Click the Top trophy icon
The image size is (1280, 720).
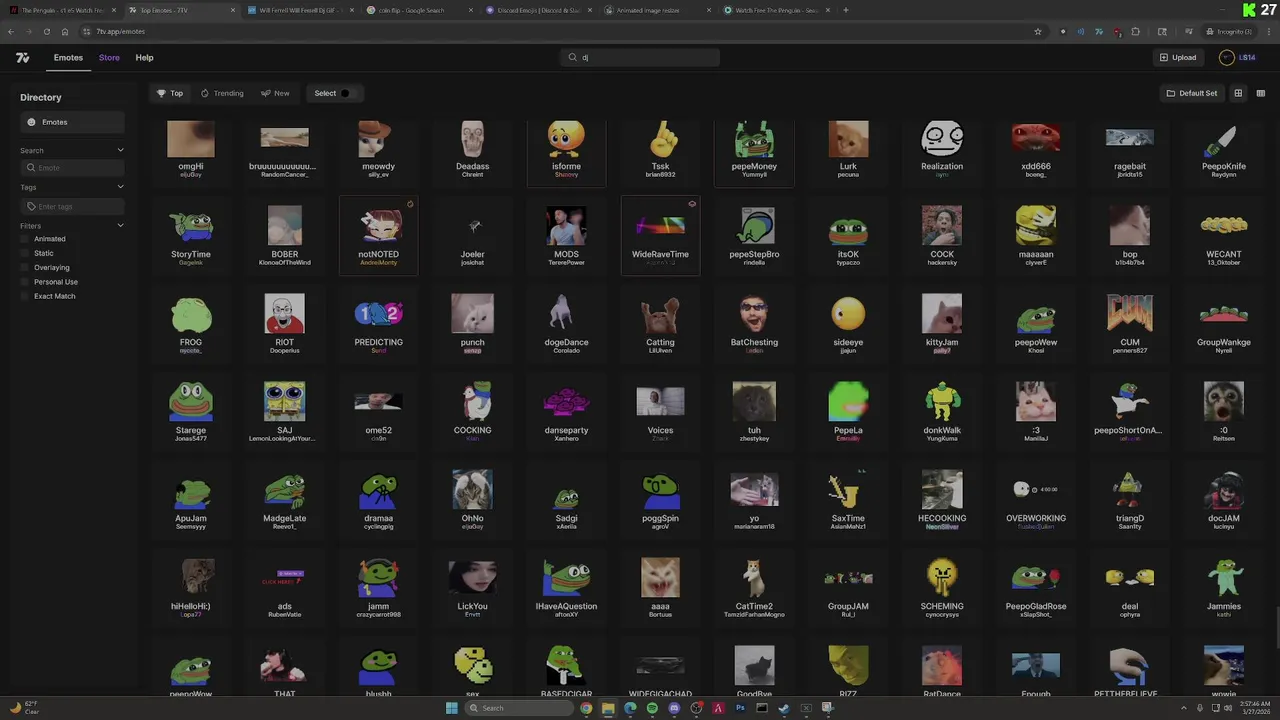161,93
